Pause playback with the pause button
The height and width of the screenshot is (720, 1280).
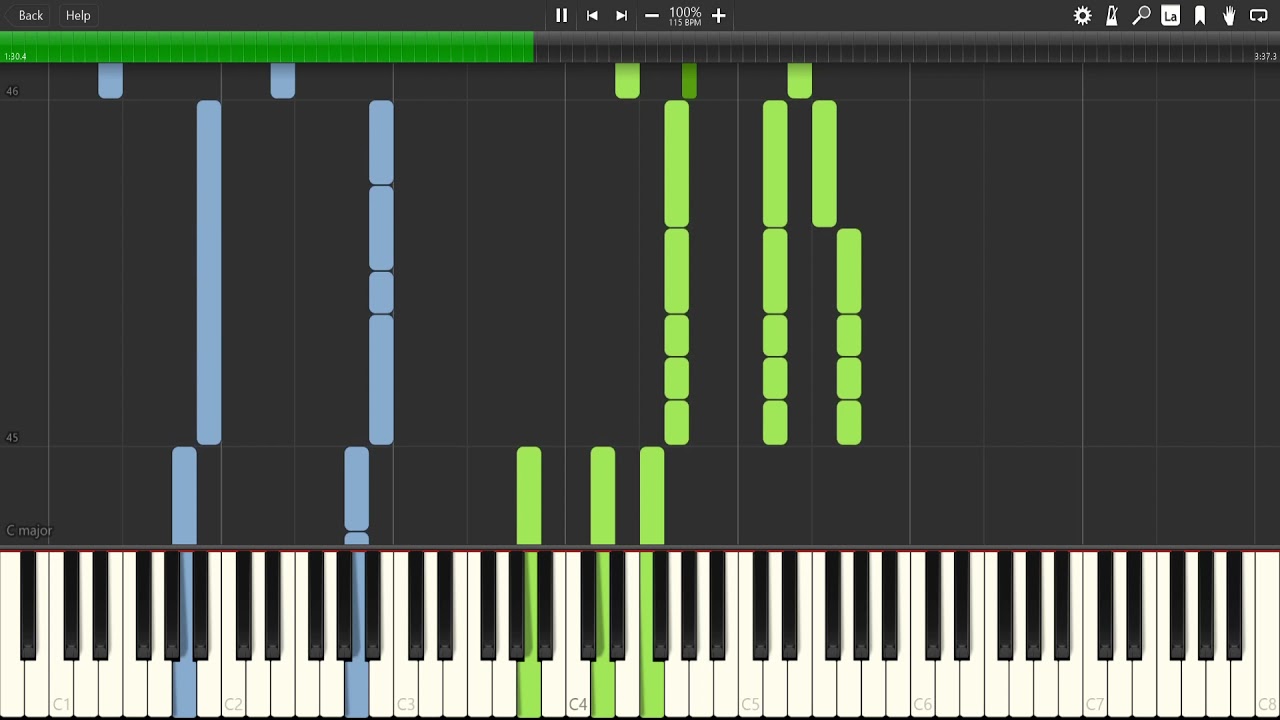pos(561,15)
